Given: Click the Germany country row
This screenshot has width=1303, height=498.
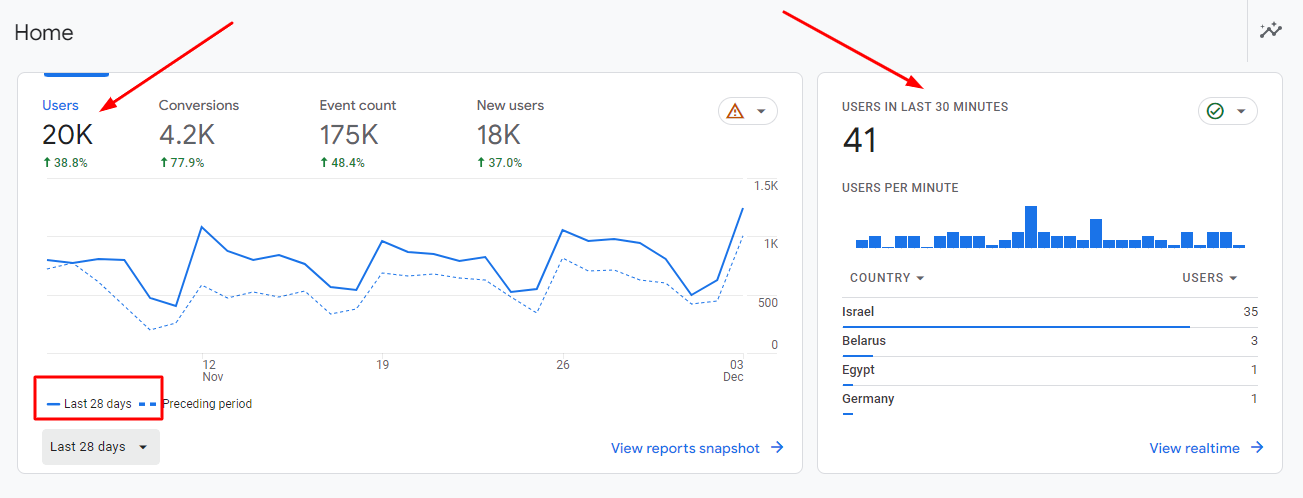Looking at the screenshot, I should tap(1050, 400).
